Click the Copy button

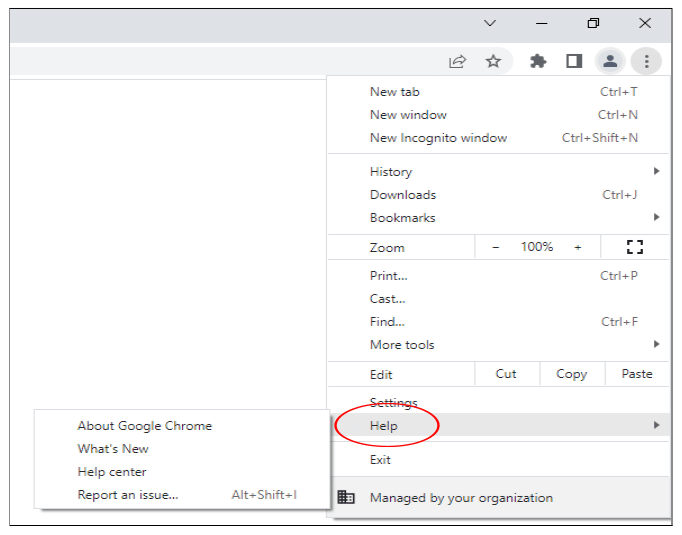pos(572,374)
